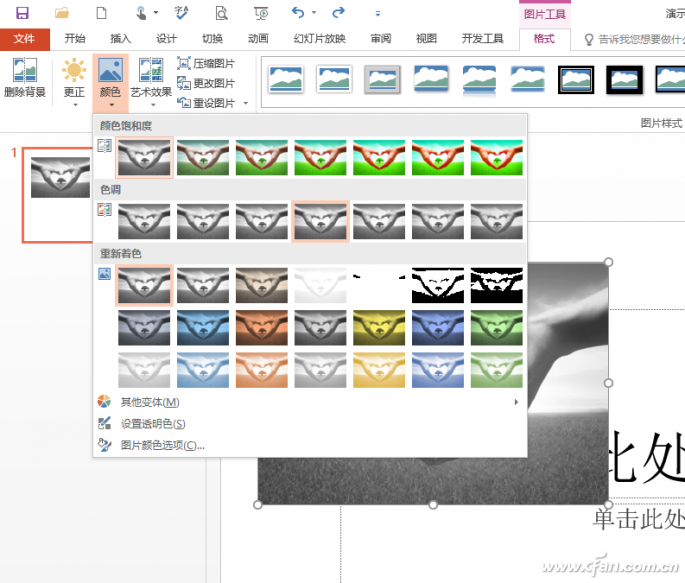Open the 文件 file tab
Screen dimensions: 685x583
pyautogui.click(x=24, y=39)
